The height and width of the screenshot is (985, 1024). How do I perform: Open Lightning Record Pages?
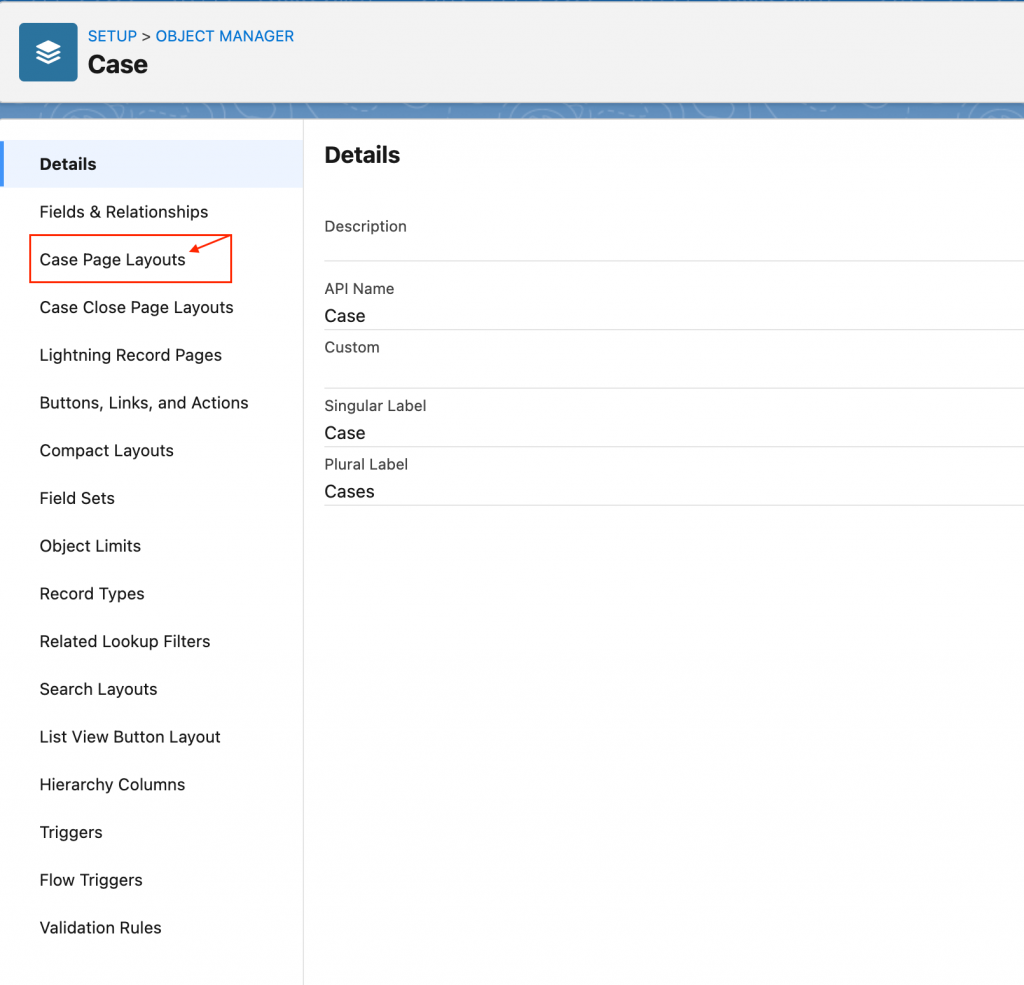[x=131, y=355]
